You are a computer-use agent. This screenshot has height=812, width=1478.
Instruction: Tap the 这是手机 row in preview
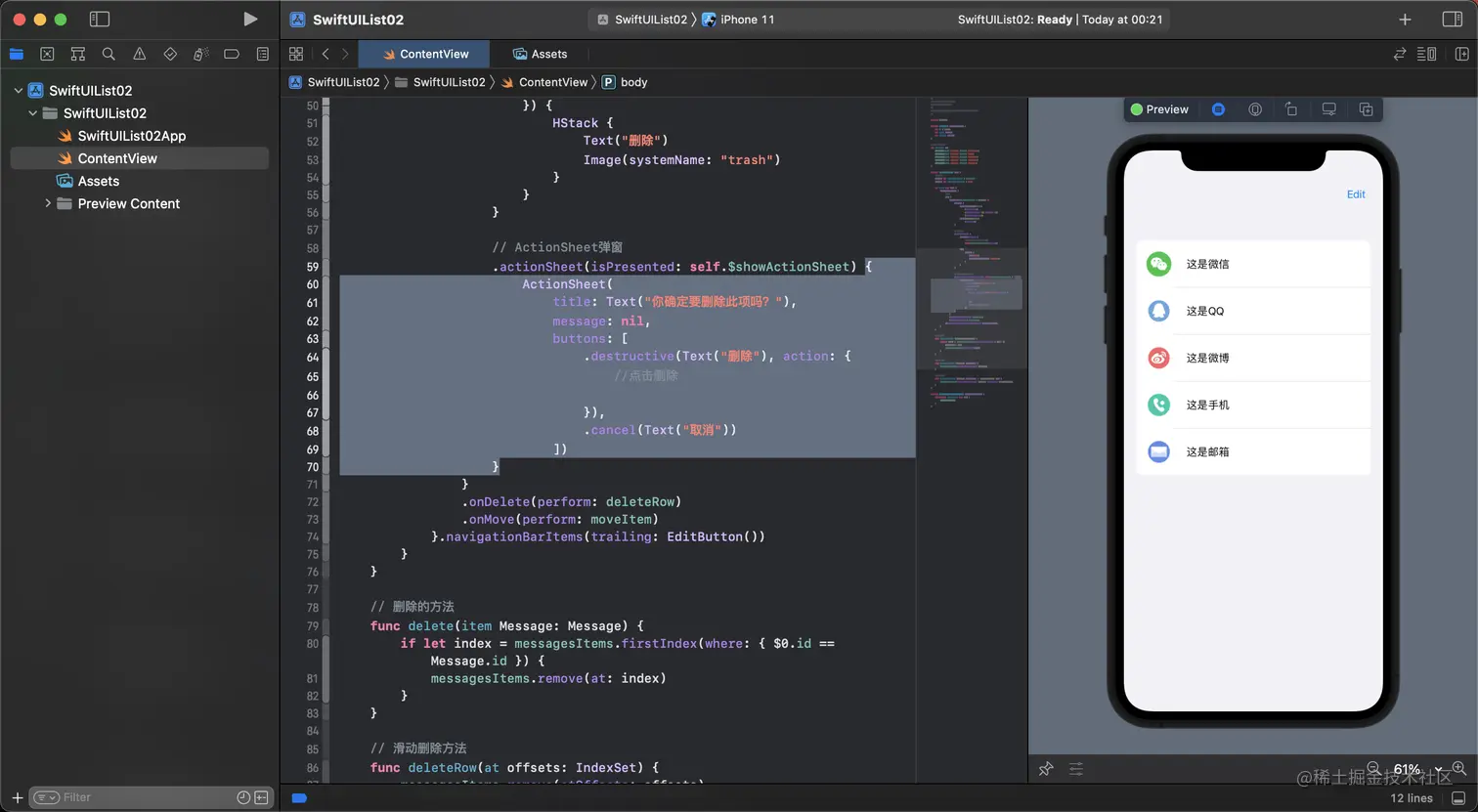coord(1253,405)
